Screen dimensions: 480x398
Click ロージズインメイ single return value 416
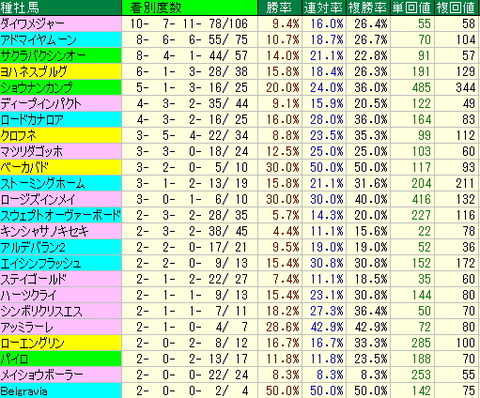pos(421,200)
